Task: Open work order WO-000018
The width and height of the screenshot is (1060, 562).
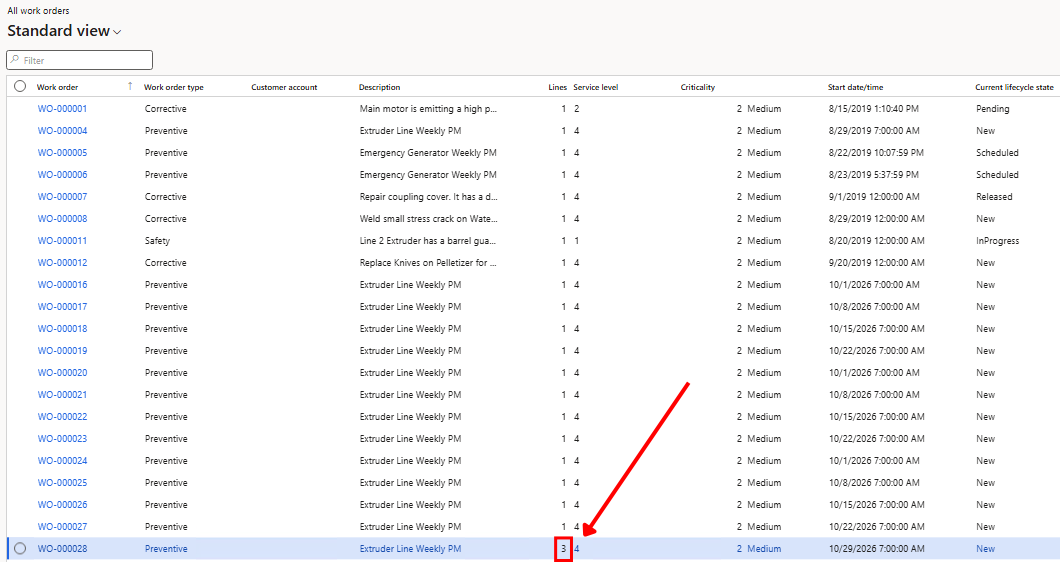Action: click(x=62, y=329)
